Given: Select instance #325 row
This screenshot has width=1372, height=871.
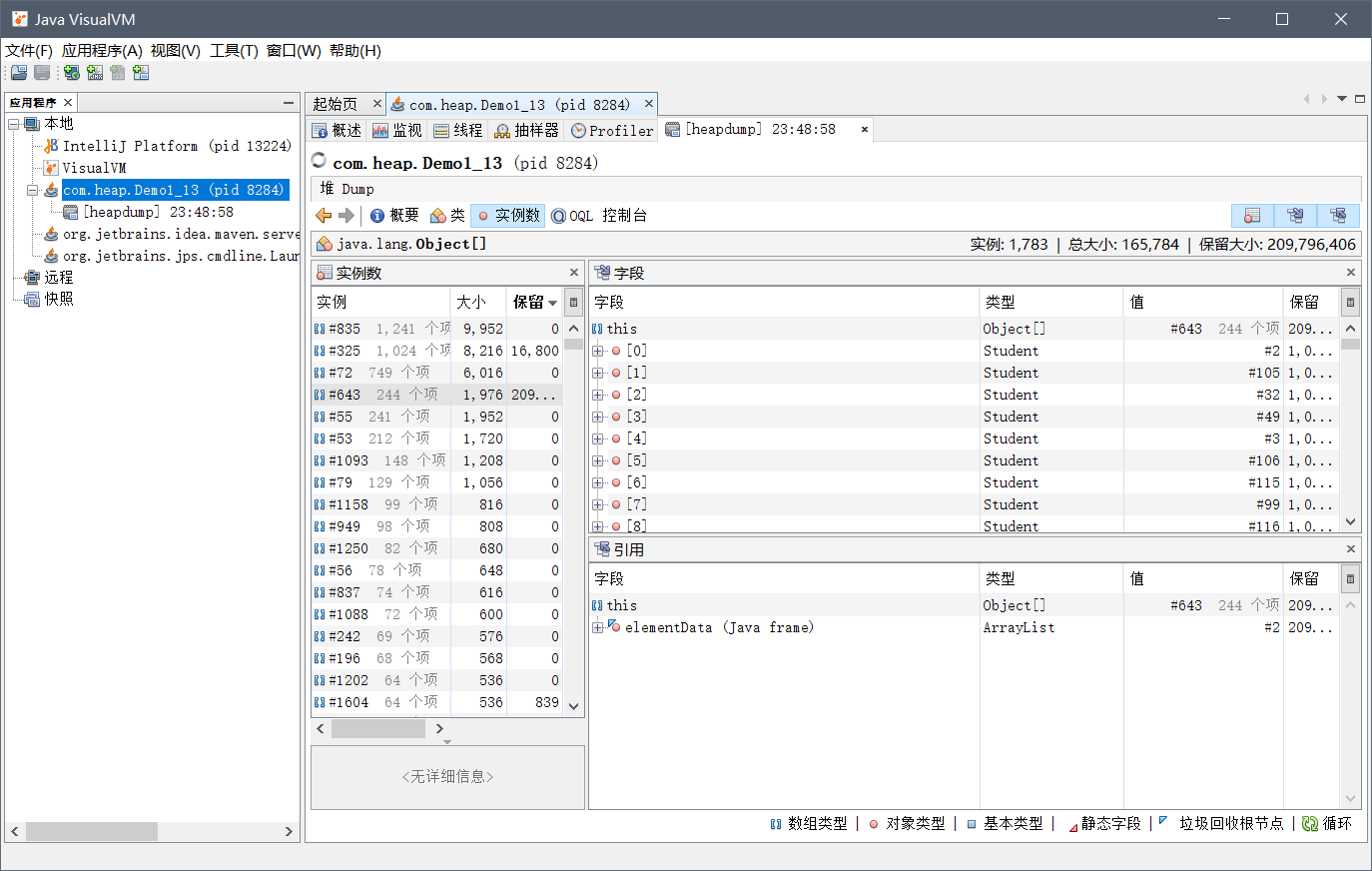Looking at the screenshot, I should [437, 351].
